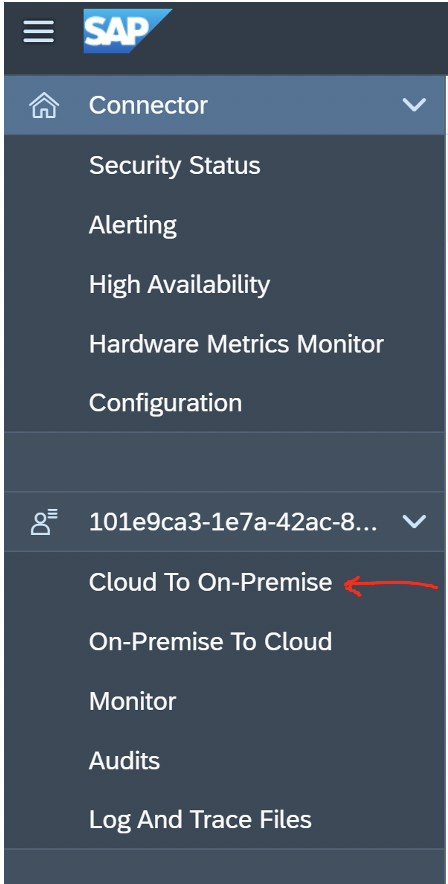Go to Alerting
The width and height of the screenshot is (448, 884).
pyautogui.click(x=133, y=226)
